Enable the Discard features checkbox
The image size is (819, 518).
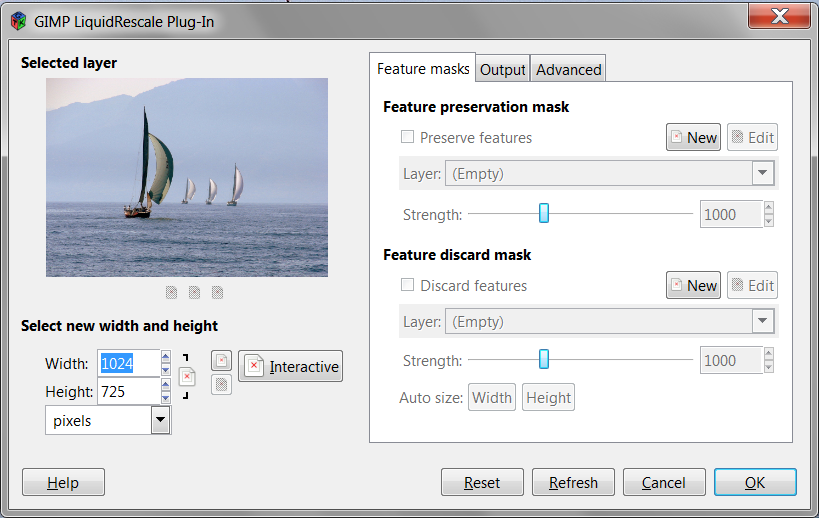pos(408,285)
